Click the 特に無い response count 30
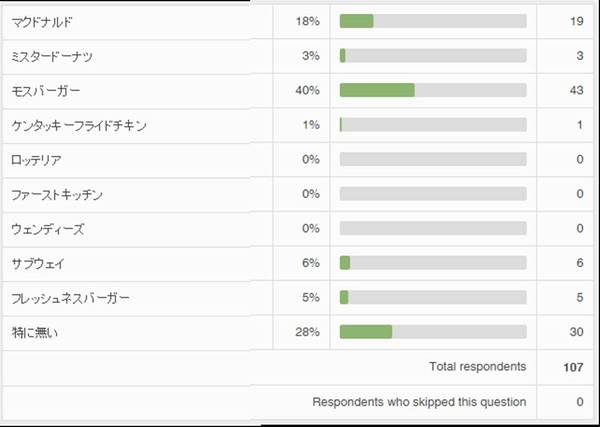Image resolution: width=600 pixels, height=427 pixels. click(x=573, y=332)
